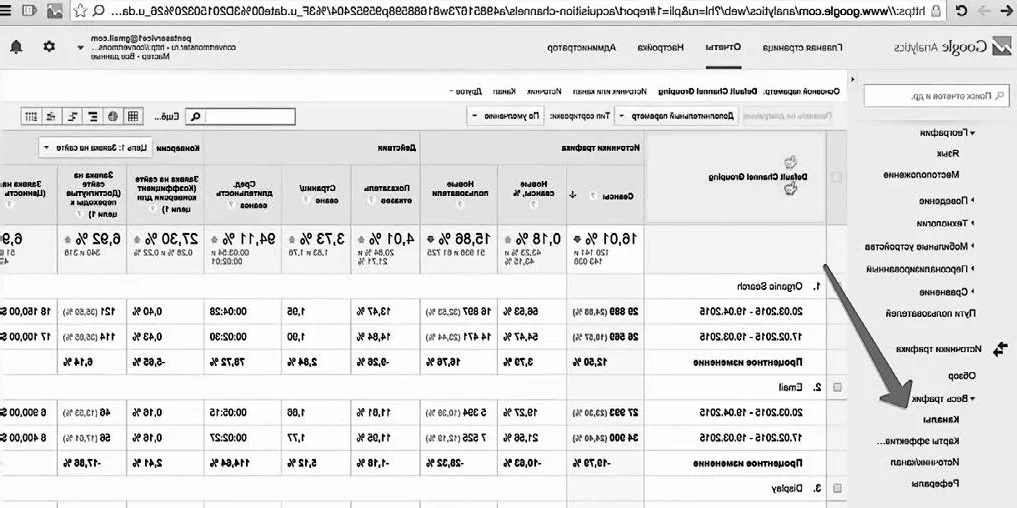Click the 'Поиск отчетов' search field

pyautogui.click(x=937, y=96)
